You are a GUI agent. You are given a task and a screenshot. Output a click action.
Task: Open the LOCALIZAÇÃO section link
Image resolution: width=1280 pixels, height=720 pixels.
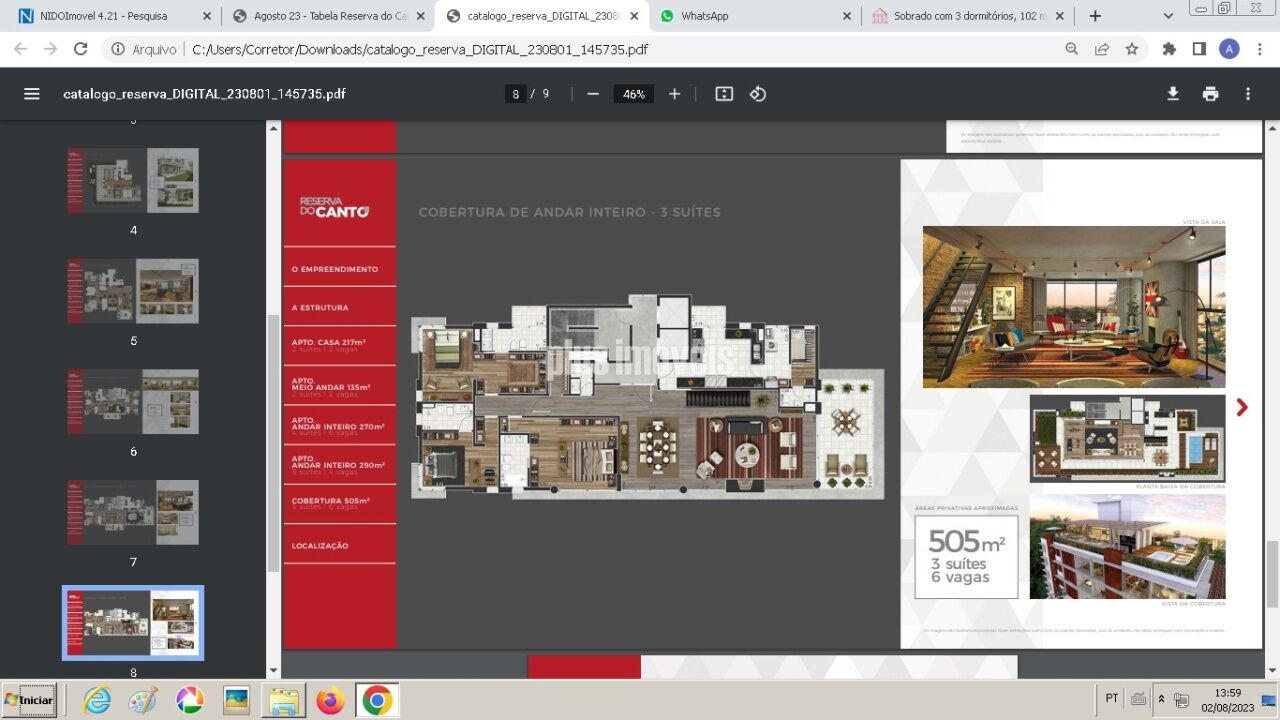[320, 546]
